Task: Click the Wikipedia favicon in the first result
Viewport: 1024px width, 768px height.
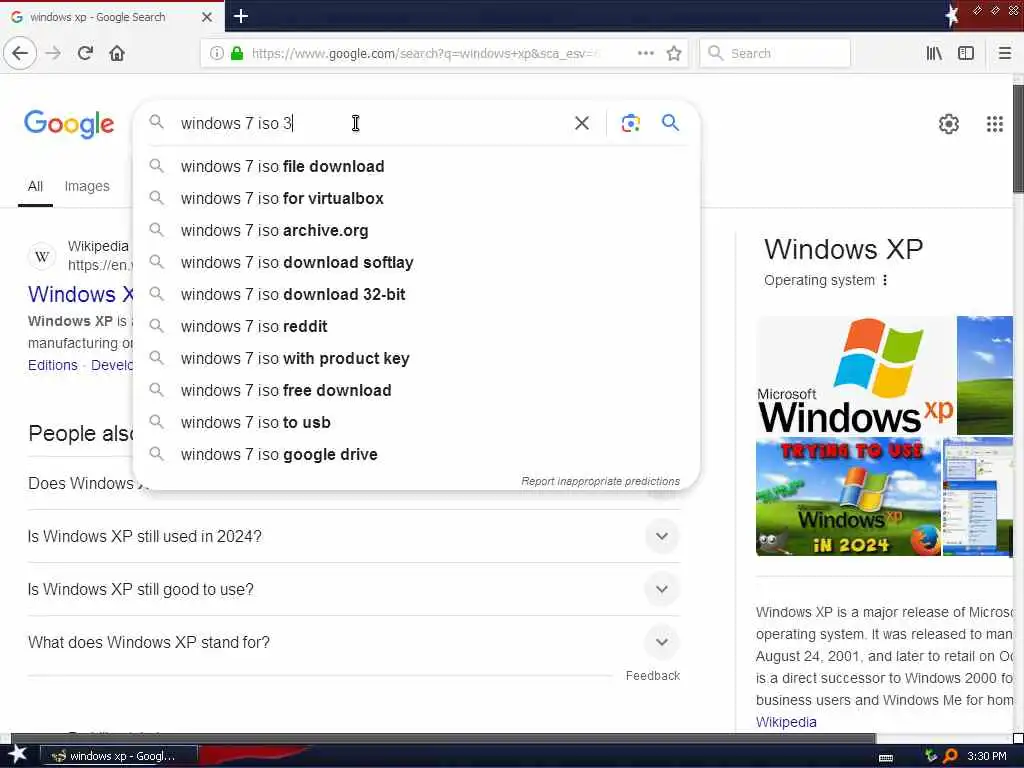Action: pyautogui.click(x=42, y=256)
